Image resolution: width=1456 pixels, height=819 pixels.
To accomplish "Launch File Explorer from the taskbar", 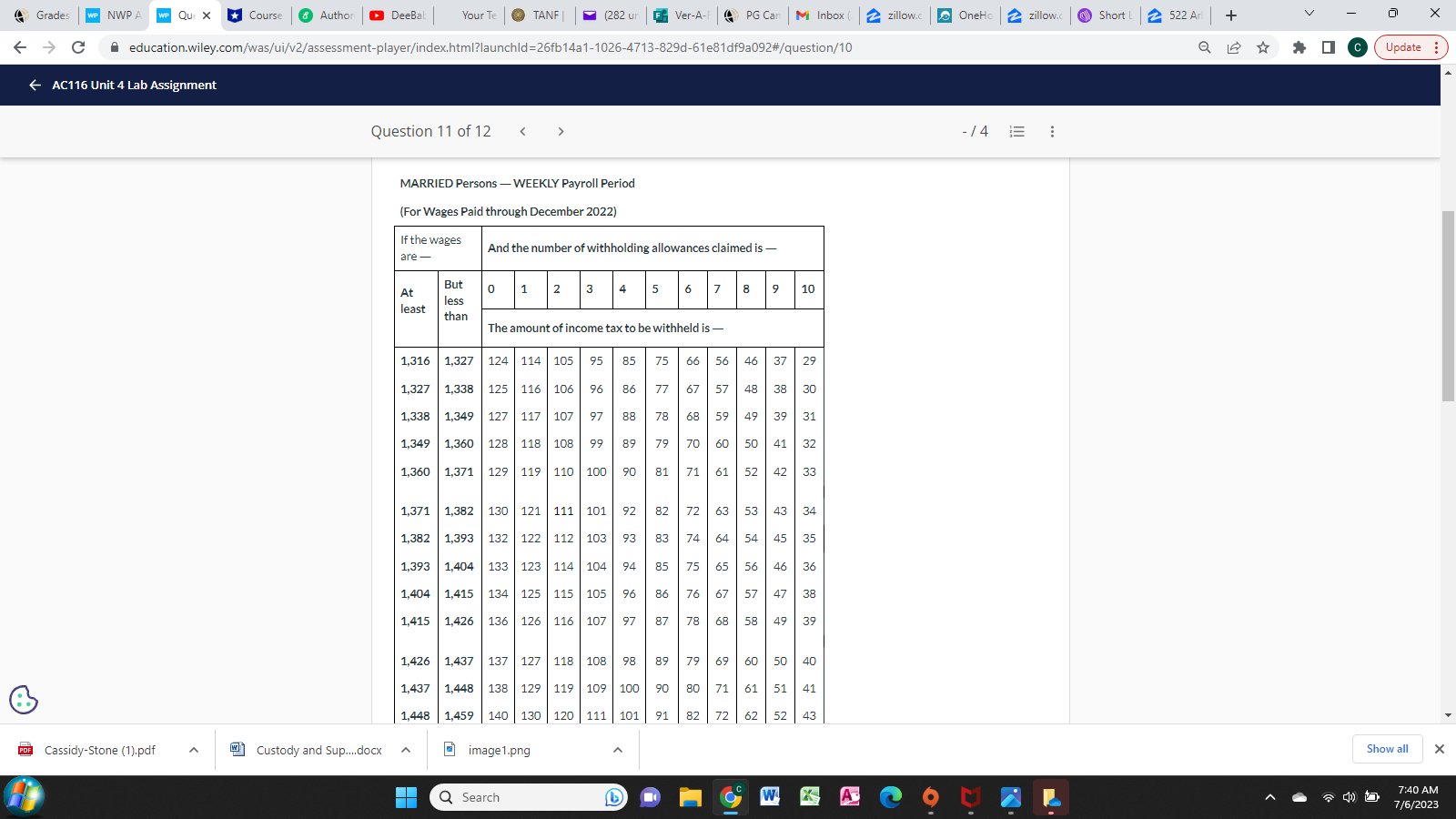I will pos(691,797).
